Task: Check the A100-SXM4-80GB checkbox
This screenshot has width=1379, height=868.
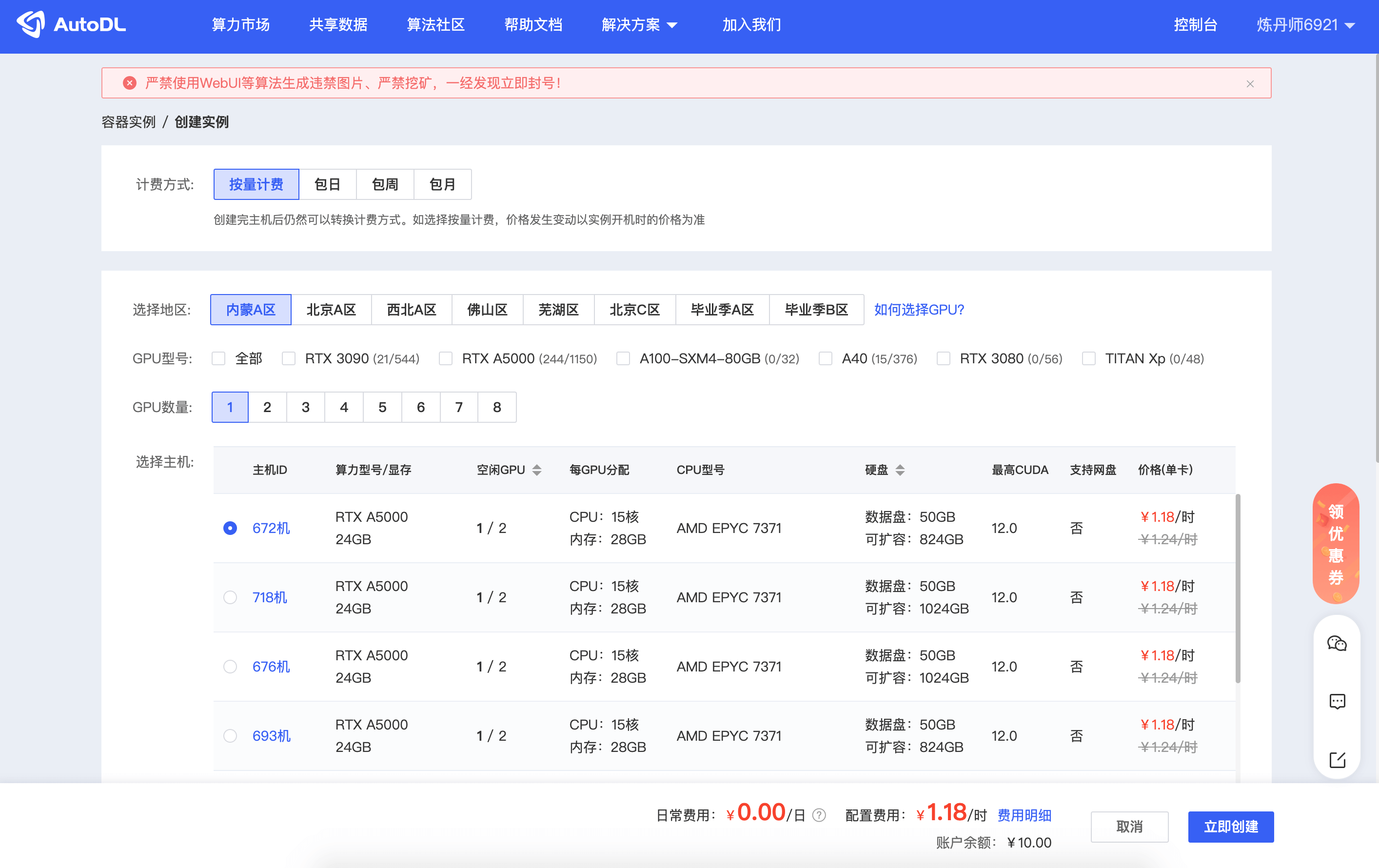Action: (623, 358)
